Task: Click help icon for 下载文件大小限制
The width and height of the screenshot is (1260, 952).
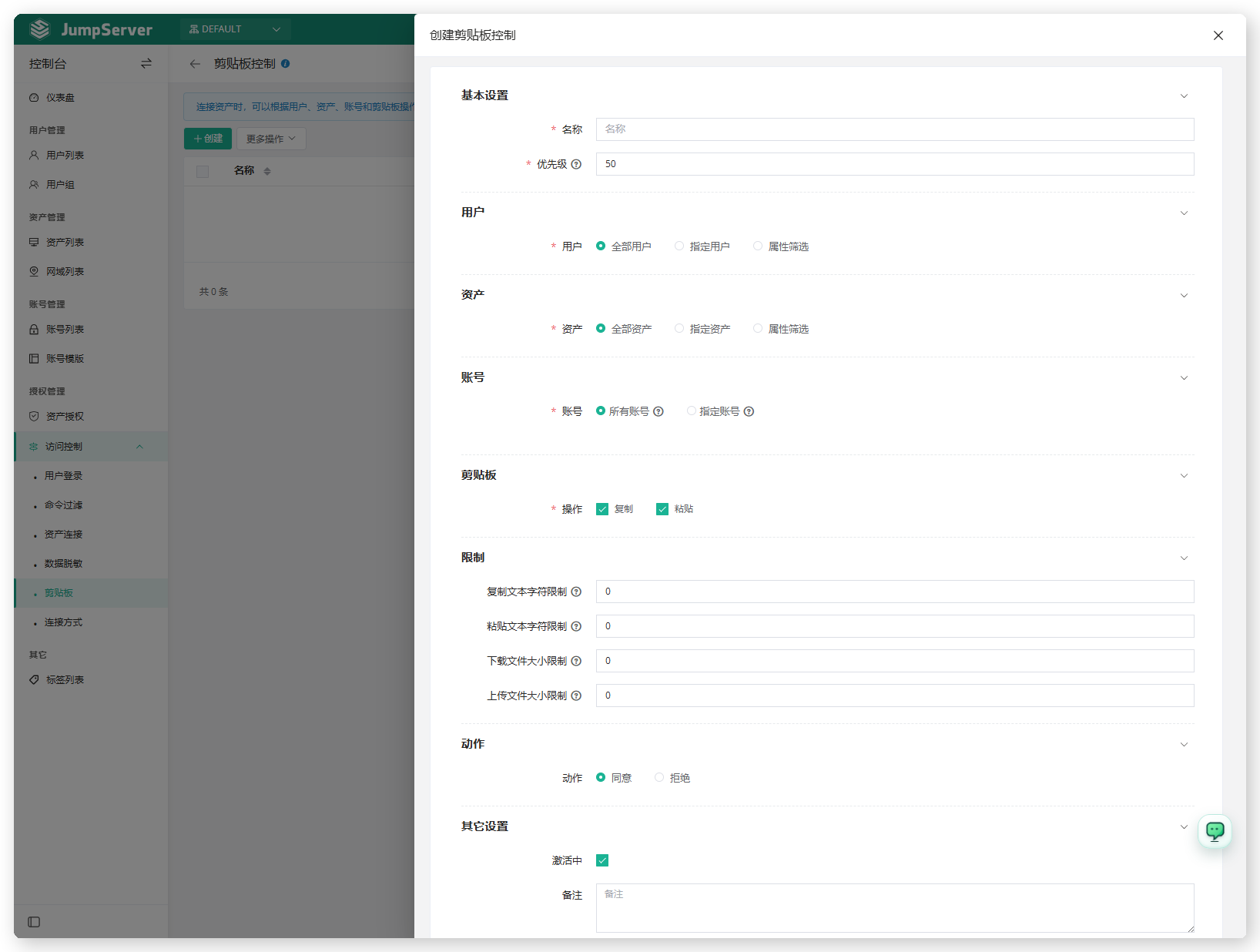Action: [x=576, y=661]
